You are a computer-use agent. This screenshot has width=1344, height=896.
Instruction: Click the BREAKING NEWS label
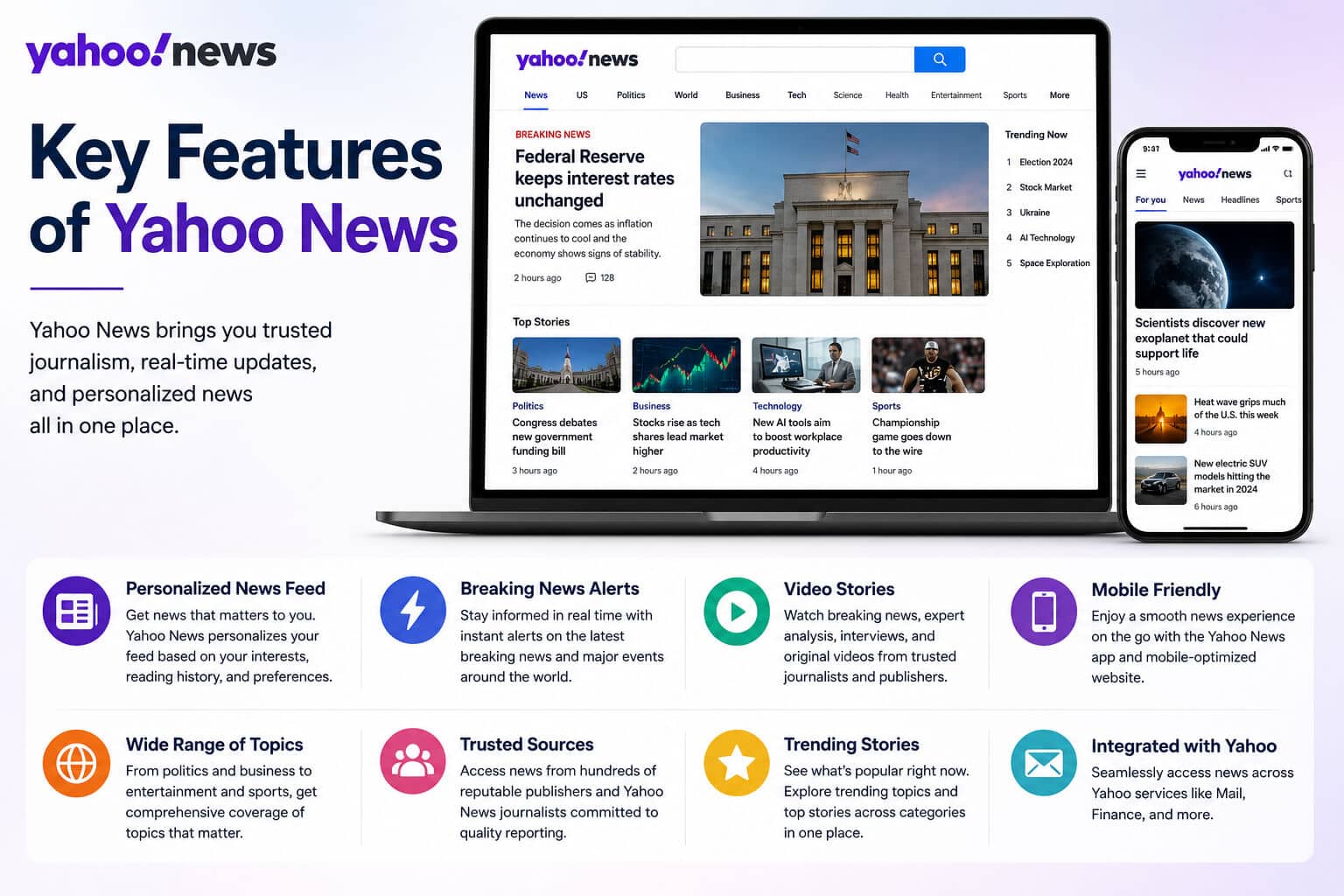pos(553,135)
